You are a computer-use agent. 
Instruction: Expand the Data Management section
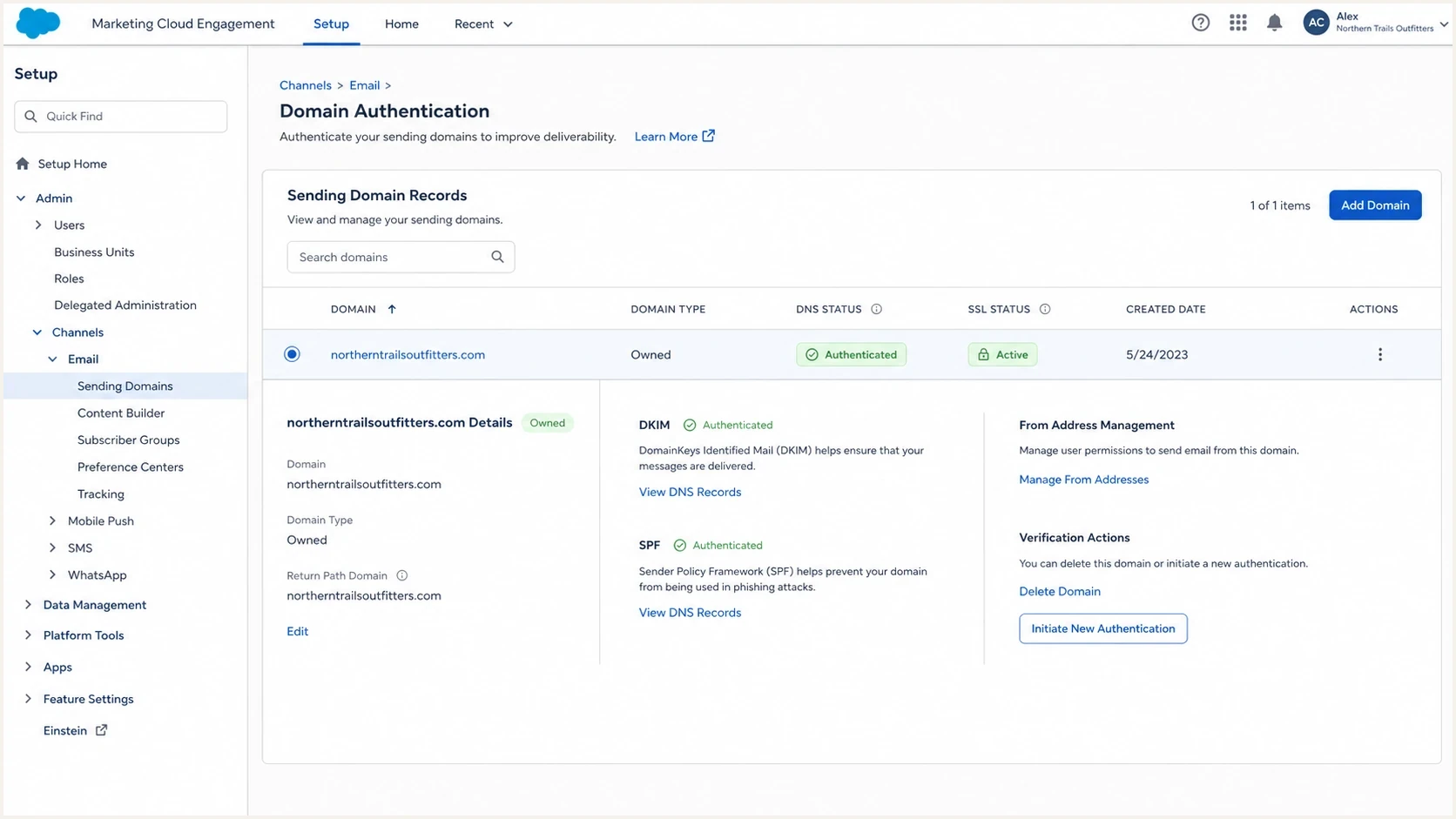28,605
